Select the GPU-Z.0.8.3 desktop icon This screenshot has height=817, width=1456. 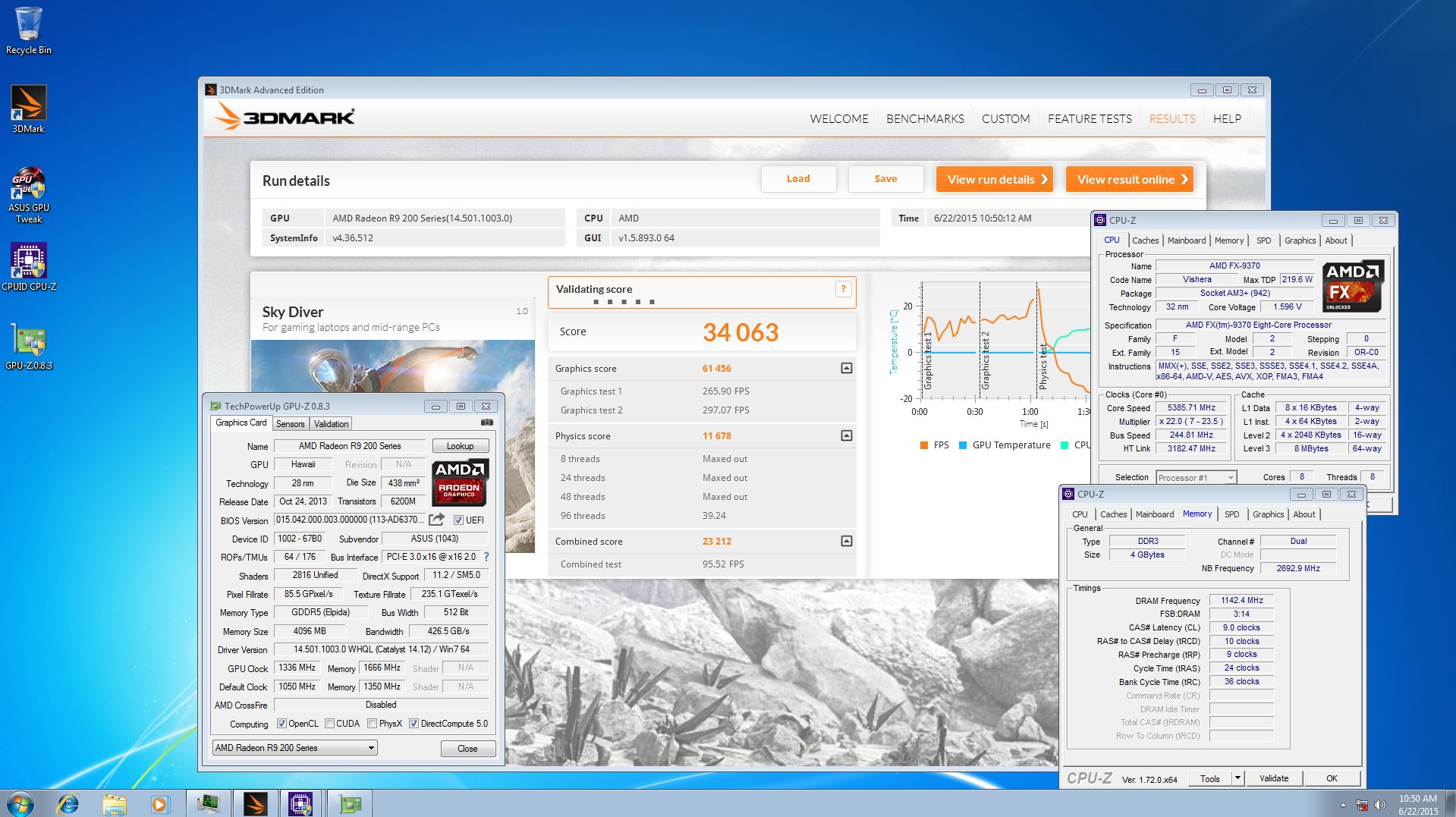pos(29,346)
